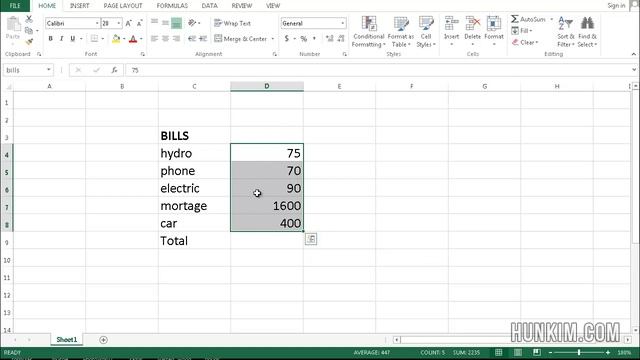
Task: Toggle Bold formatting
Action: tap(50, 39)
